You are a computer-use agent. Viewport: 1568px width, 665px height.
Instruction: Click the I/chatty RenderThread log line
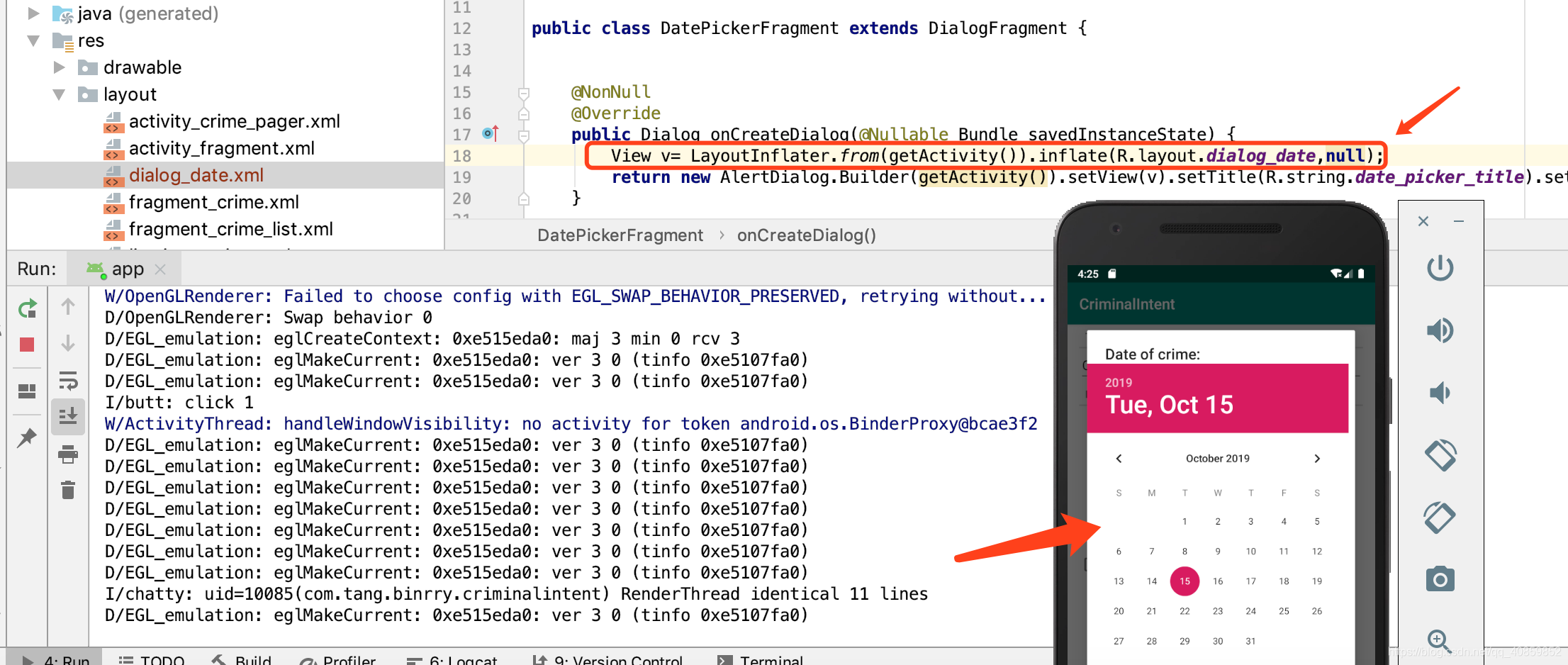[x=516, y=594]
